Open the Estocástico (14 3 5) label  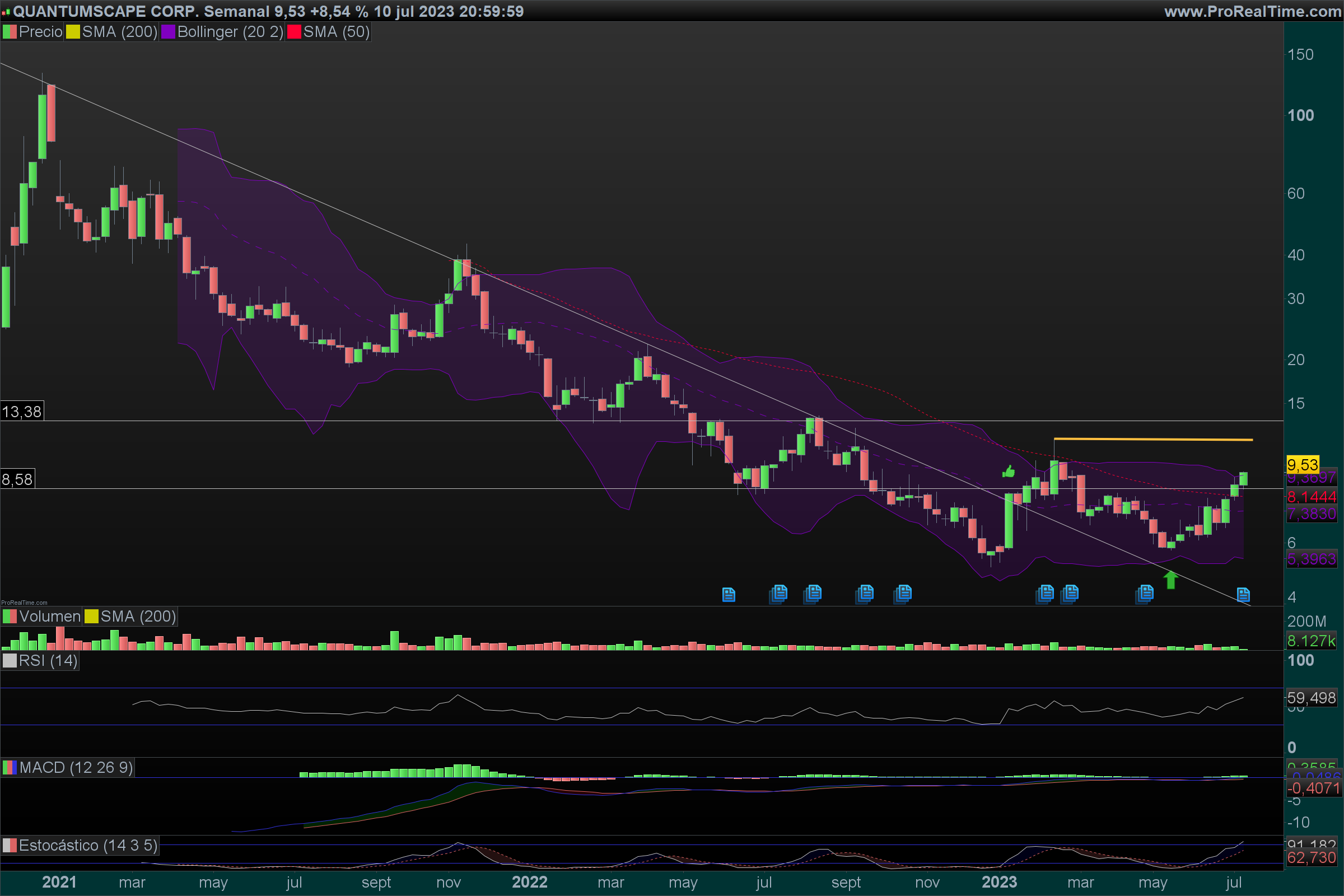point(88,845)
